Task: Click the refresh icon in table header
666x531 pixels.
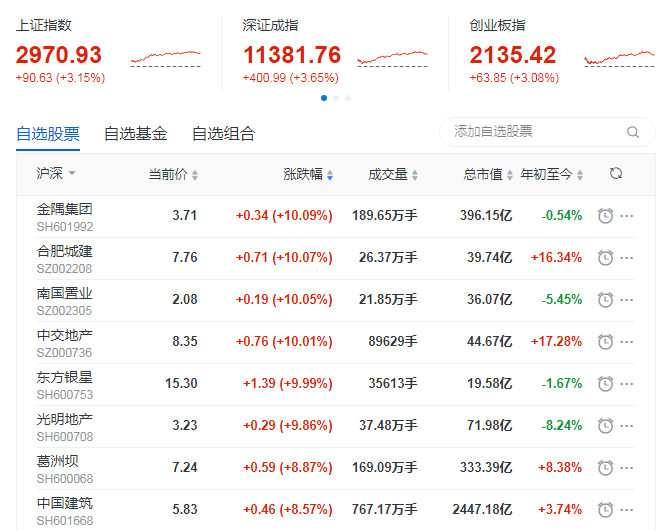Action: coord(616,174)
